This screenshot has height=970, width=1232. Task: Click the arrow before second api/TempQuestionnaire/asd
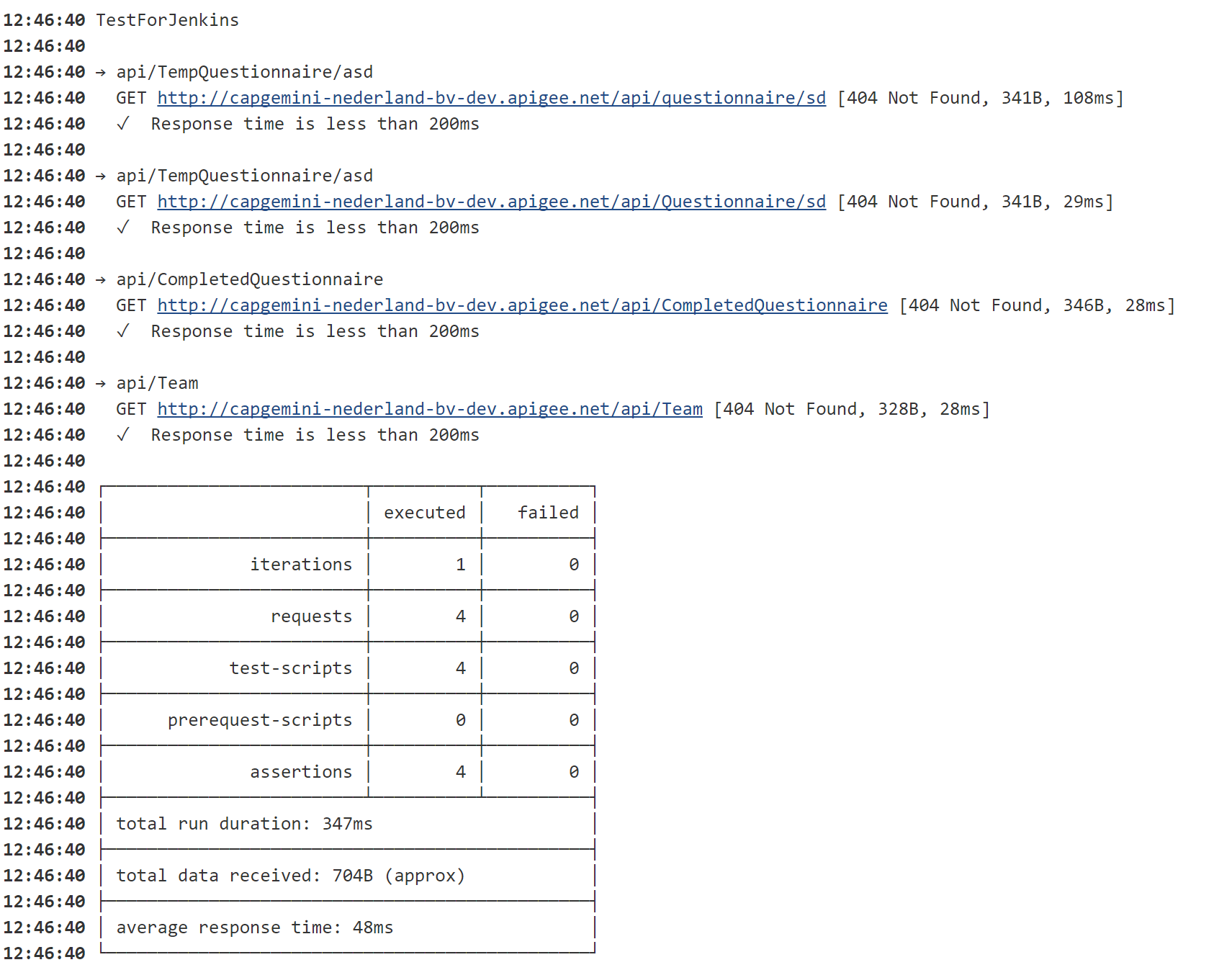[x=101, y=176]
